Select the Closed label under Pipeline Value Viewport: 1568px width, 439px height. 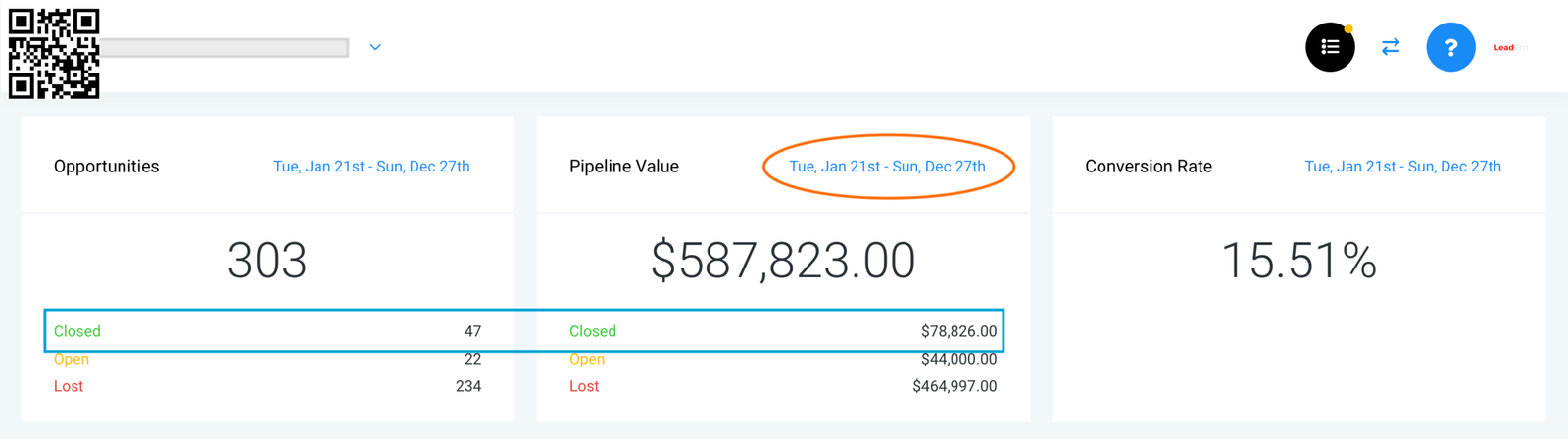593,331
